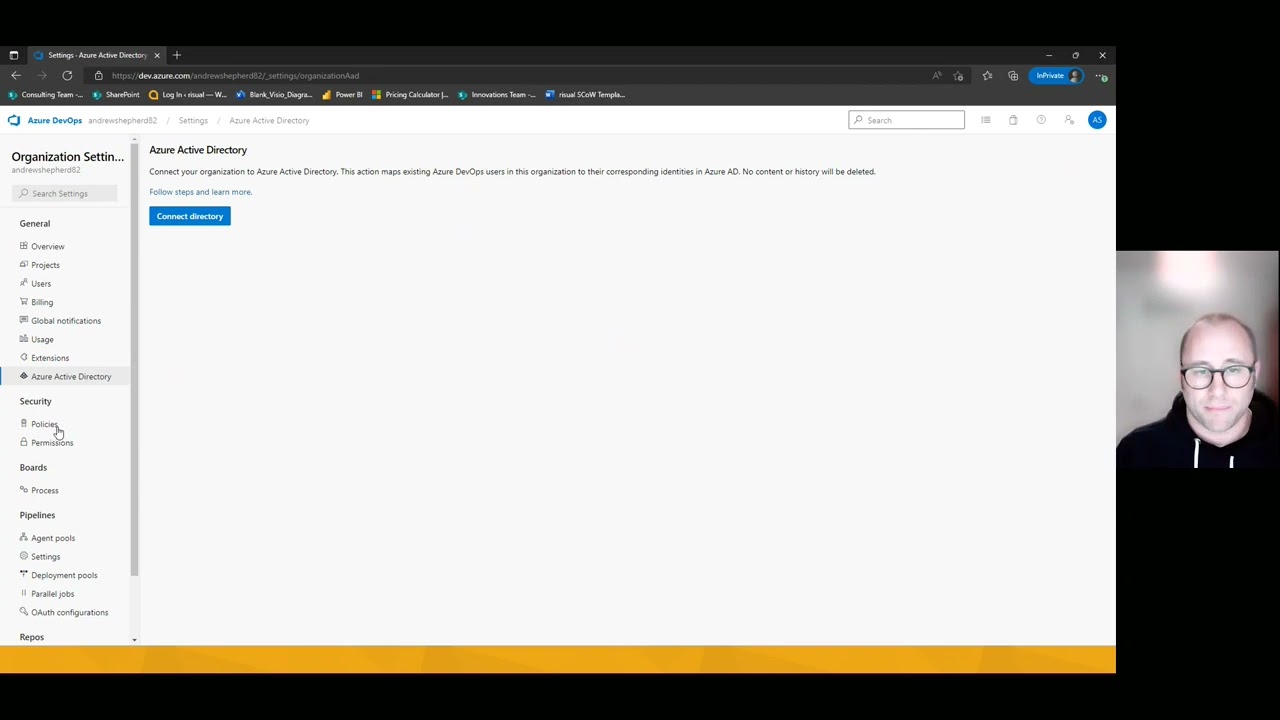
Task: Open Parallel jobs page
Action: click(x=52, y=594)
